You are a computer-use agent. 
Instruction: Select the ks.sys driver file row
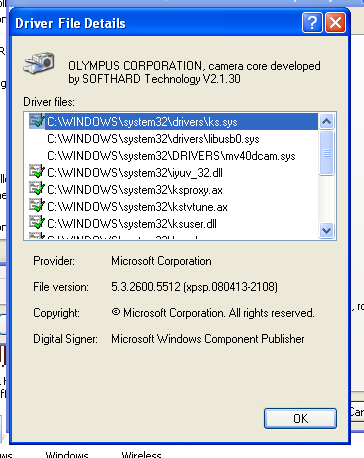(x=173, y=122)
